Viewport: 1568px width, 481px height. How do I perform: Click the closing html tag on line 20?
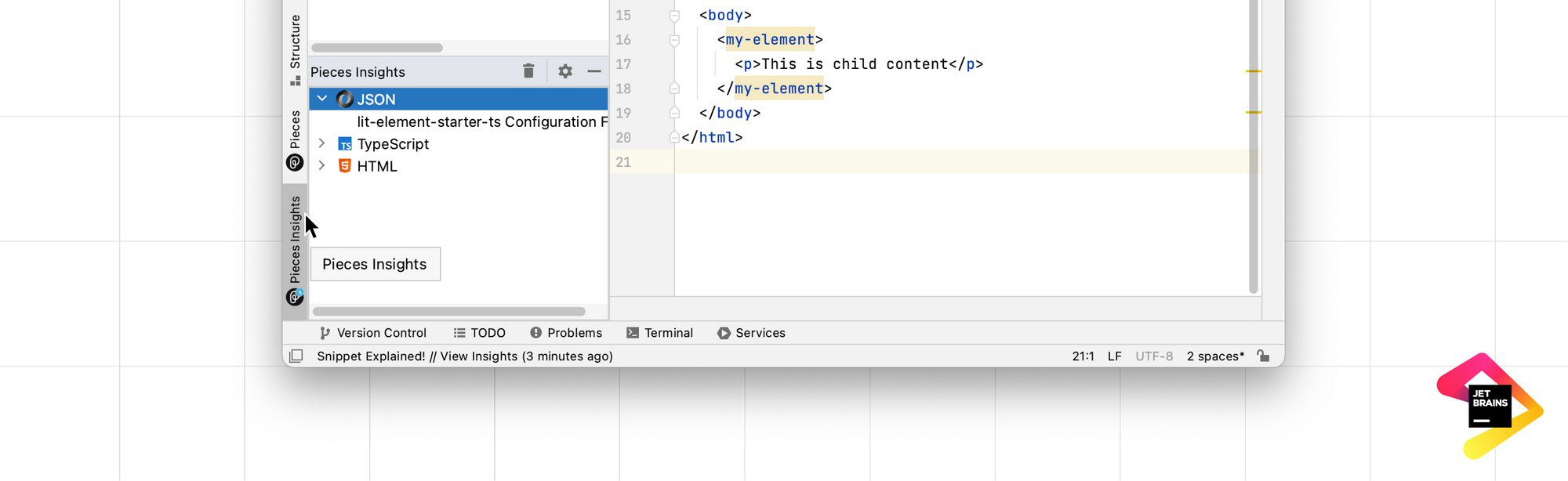coord(712,137)
